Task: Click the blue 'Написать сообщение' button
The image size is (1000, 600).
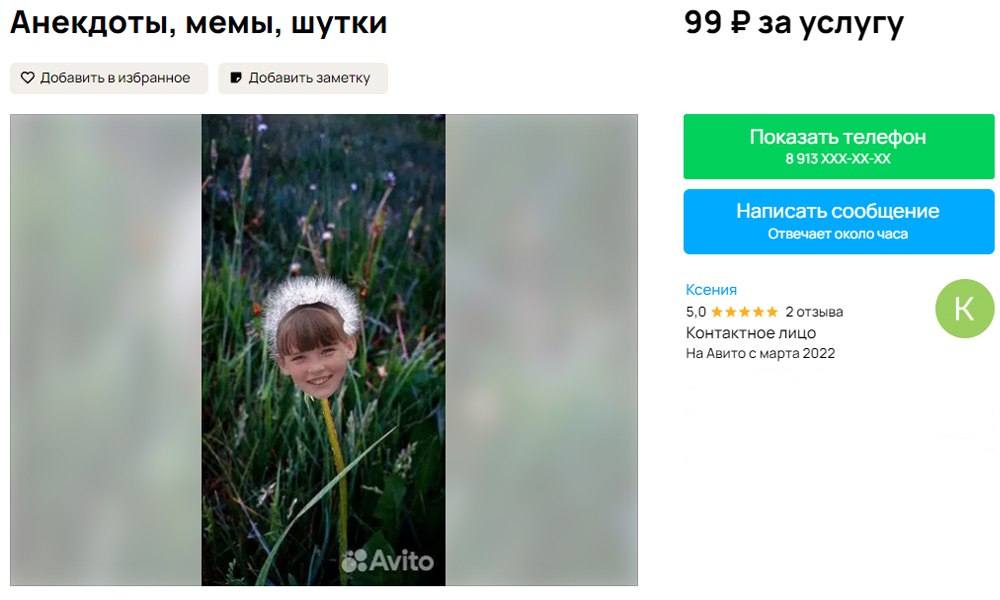Action: (839, 221)
